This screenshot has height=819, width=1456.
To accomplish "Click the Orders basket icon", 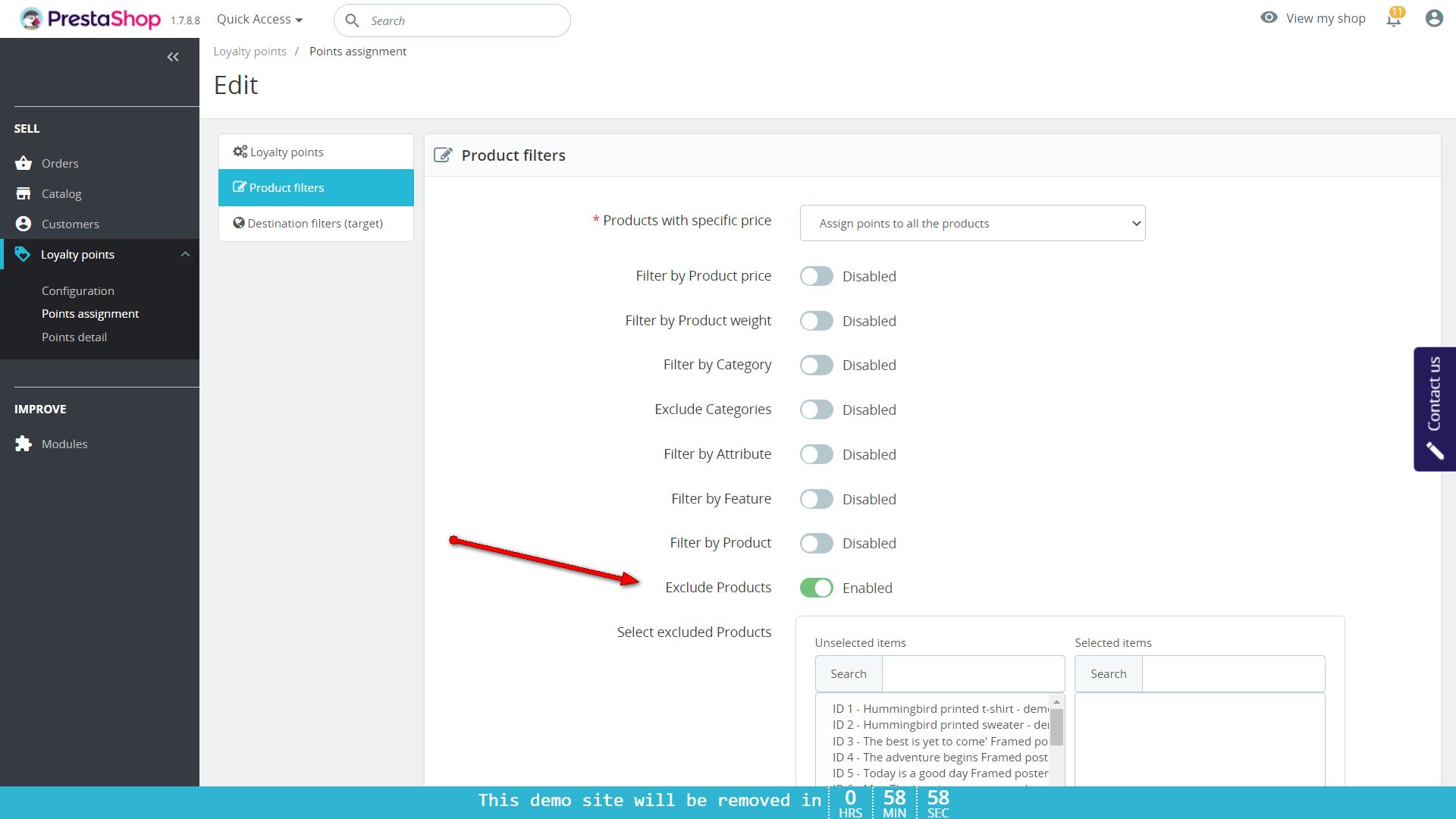I will point(24,163).
